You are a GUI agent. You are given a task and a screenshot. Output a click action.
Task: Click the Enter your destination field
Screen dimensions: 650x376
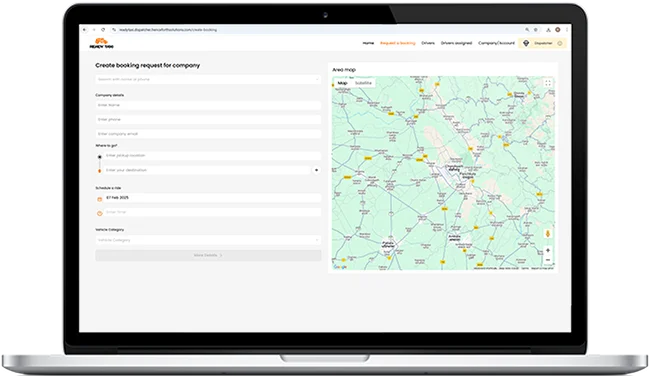(x=207, y=170)
